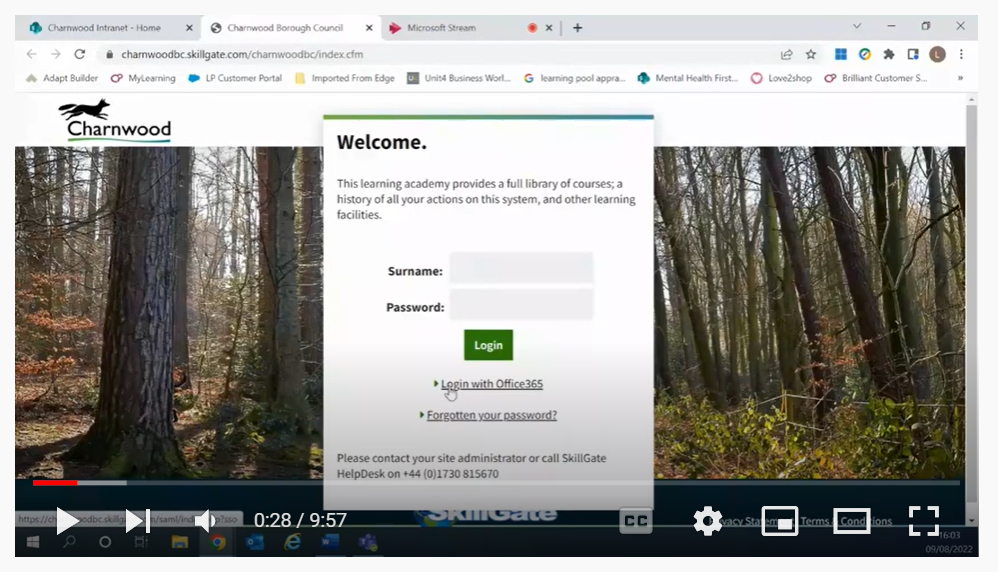Open File Explorer from taskbar
Image resolution: width=998 pixels, height=572 pixels.
coord(179,542)
